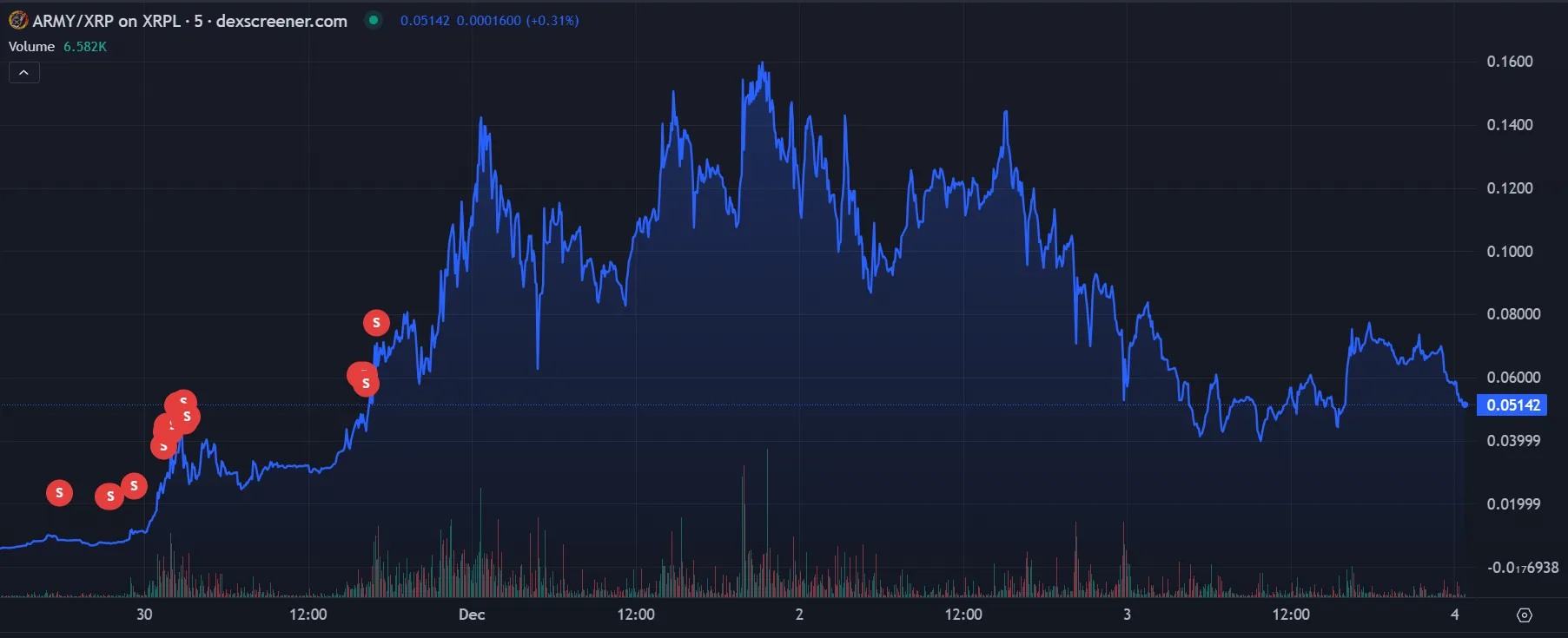The height and width of the screenshot is (638, 1568).
Task: Click the Dec label on the time axis
Action: [x=472, y=615]
